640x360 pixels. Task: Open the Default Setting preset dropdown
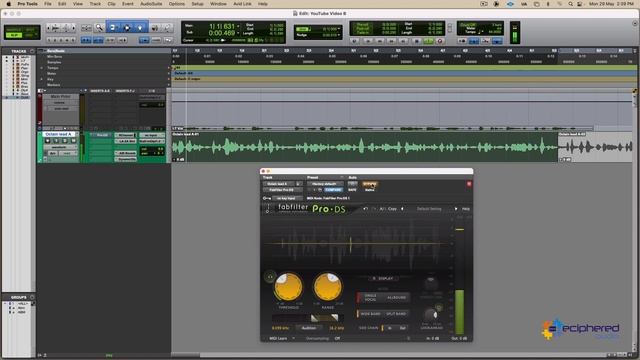(429, 209)
